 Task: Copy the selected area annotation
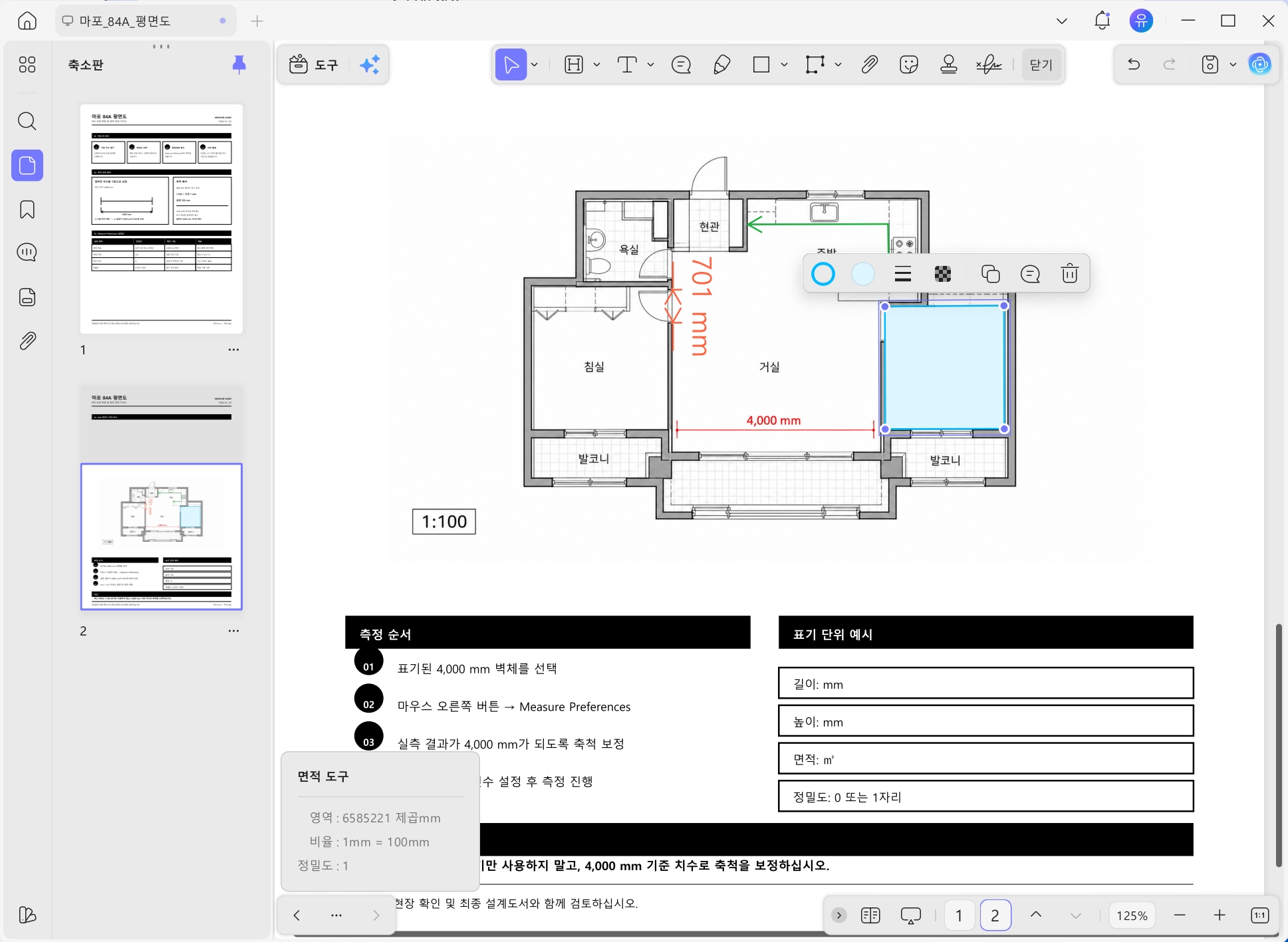[x=991, y=274]
